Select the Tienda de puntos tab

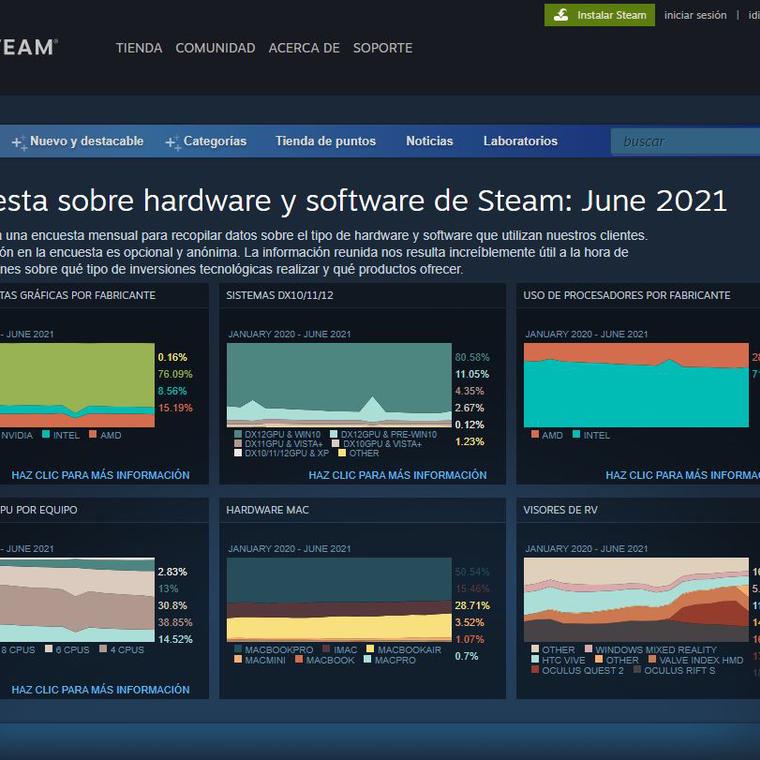coord(325,141)
